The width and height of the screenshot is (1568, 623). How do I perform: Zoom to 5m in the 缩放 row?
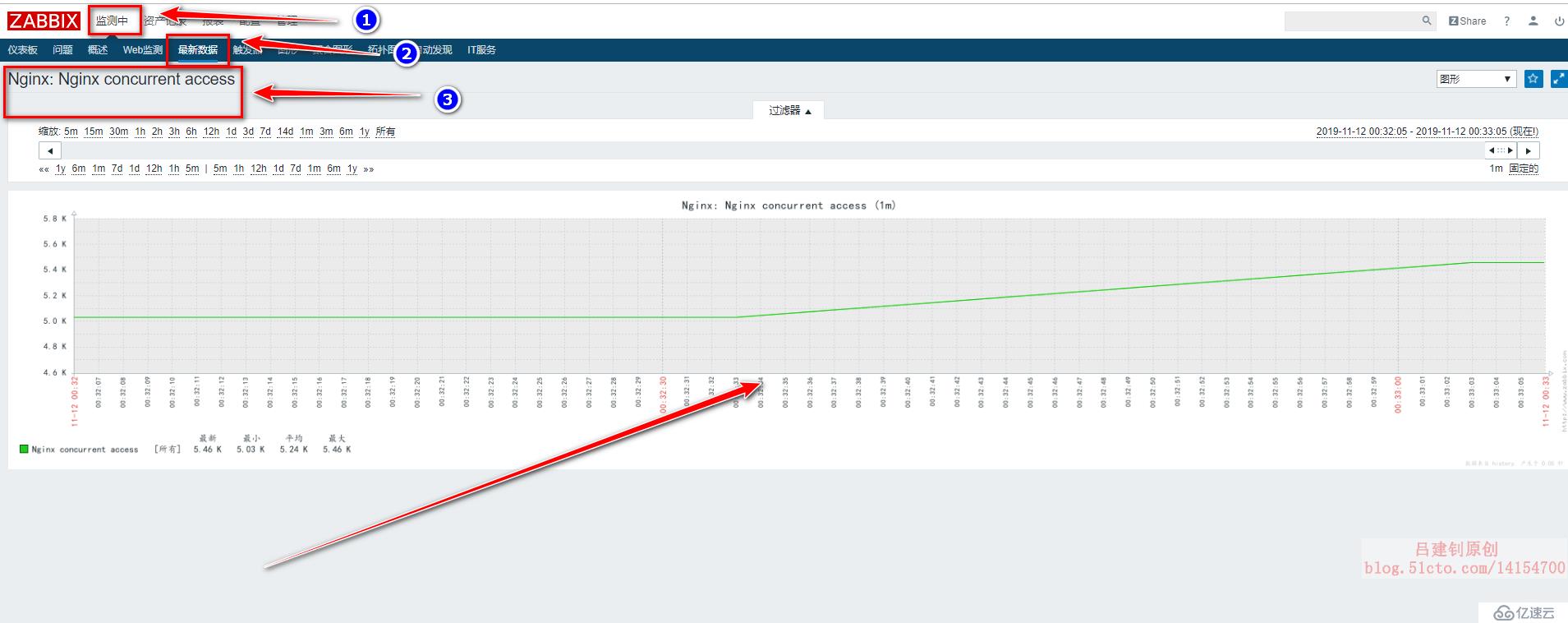[x=71, y=132]
